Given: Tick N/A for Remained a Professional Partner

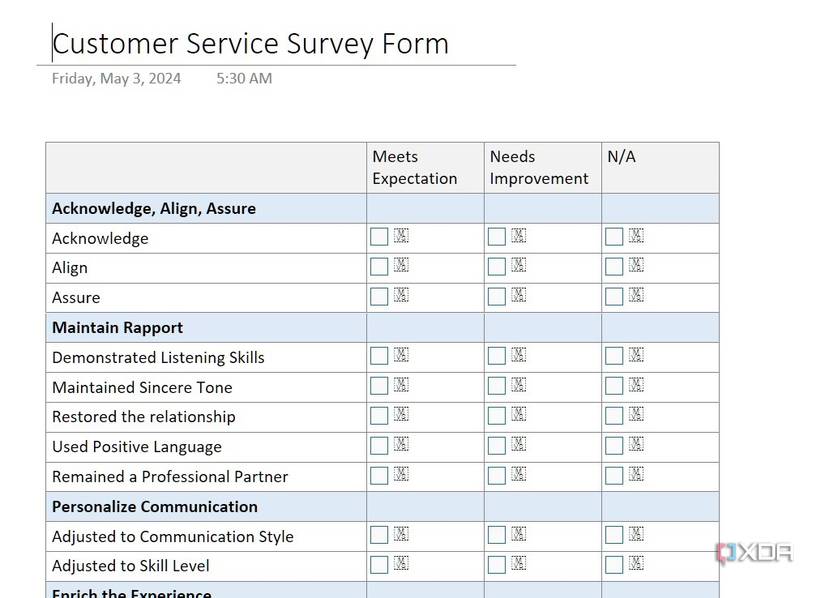Looking at the screenshot, I should pyautogui.click(x=614, y=476).
